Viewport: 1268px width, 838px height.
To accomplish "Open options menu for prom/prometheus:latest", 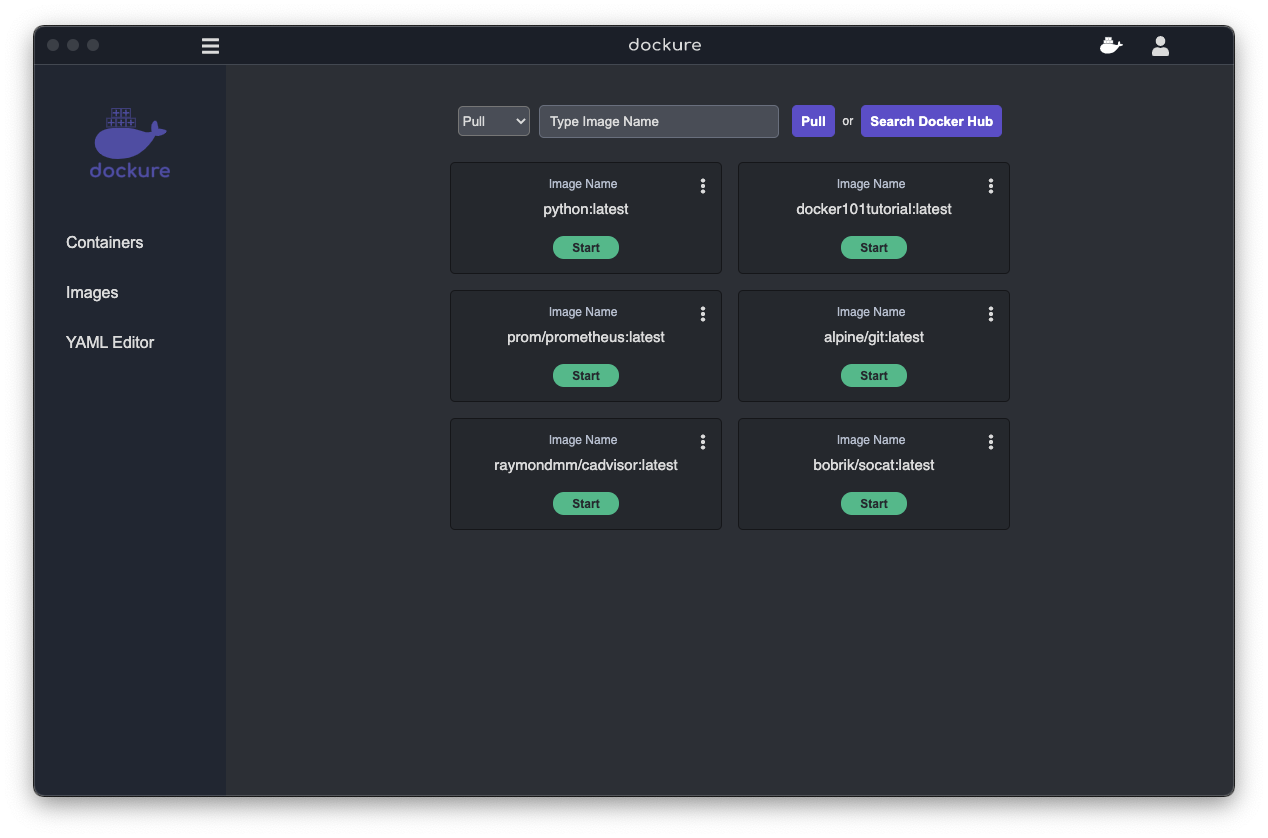I will tap(703, 314).
